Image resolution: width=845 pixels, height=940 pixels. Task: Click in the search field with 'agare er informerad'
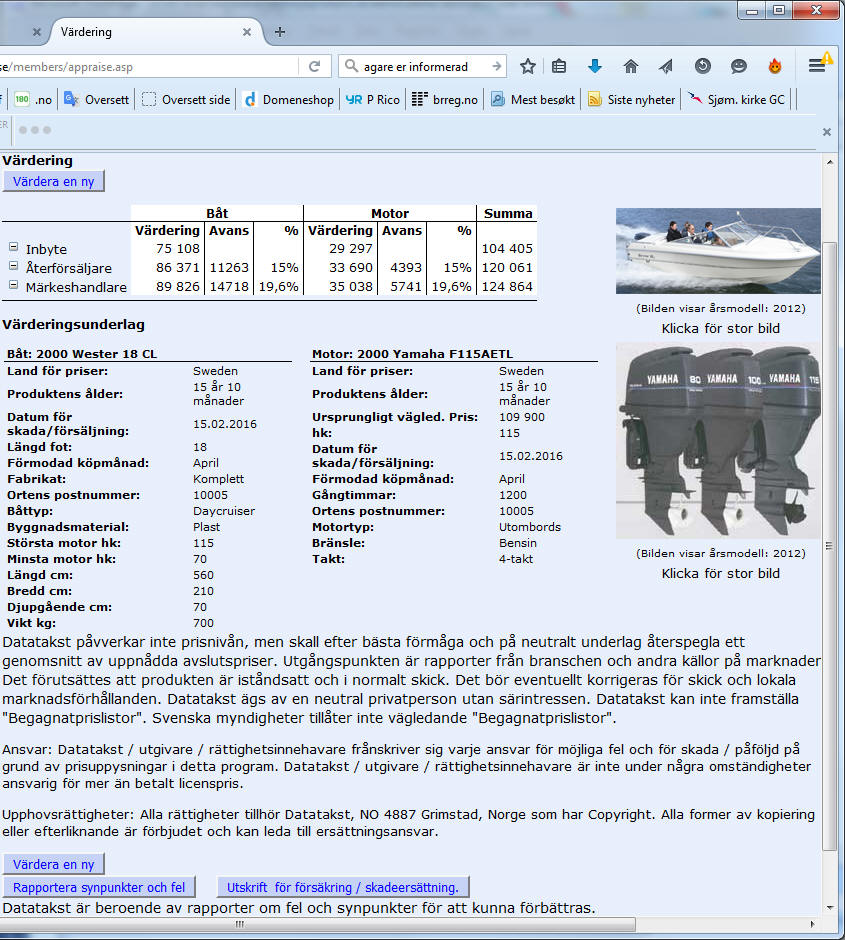(420, 67)
